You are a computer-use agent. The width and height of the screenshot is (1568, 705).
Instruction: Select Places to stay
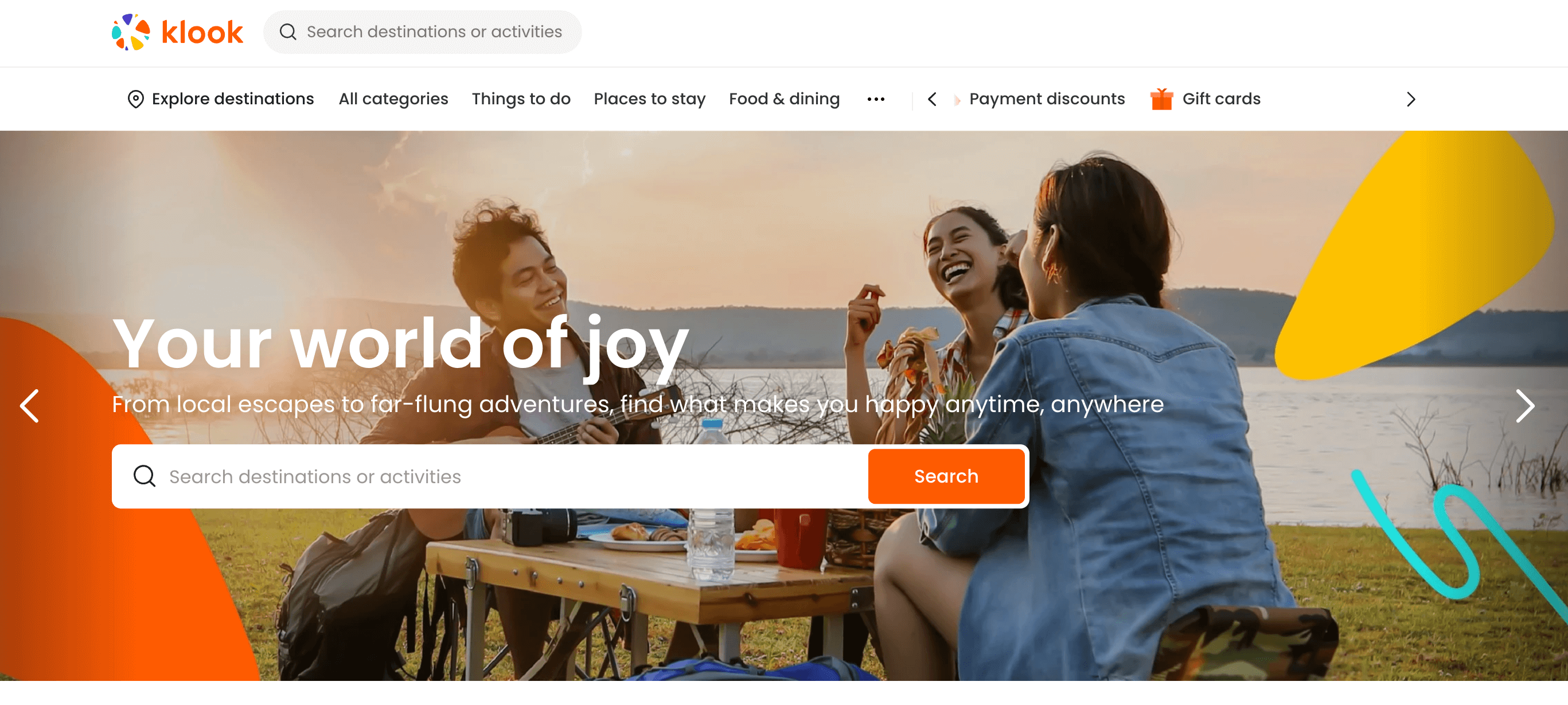(x=649, y=99)
